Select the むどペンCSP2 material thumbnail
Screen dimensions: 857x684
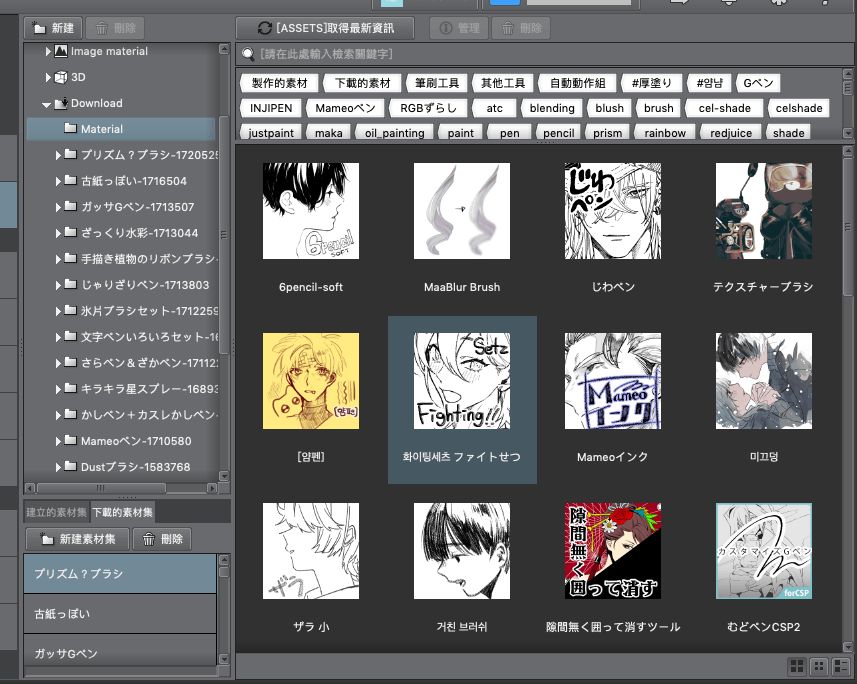(x=764, y=550)
